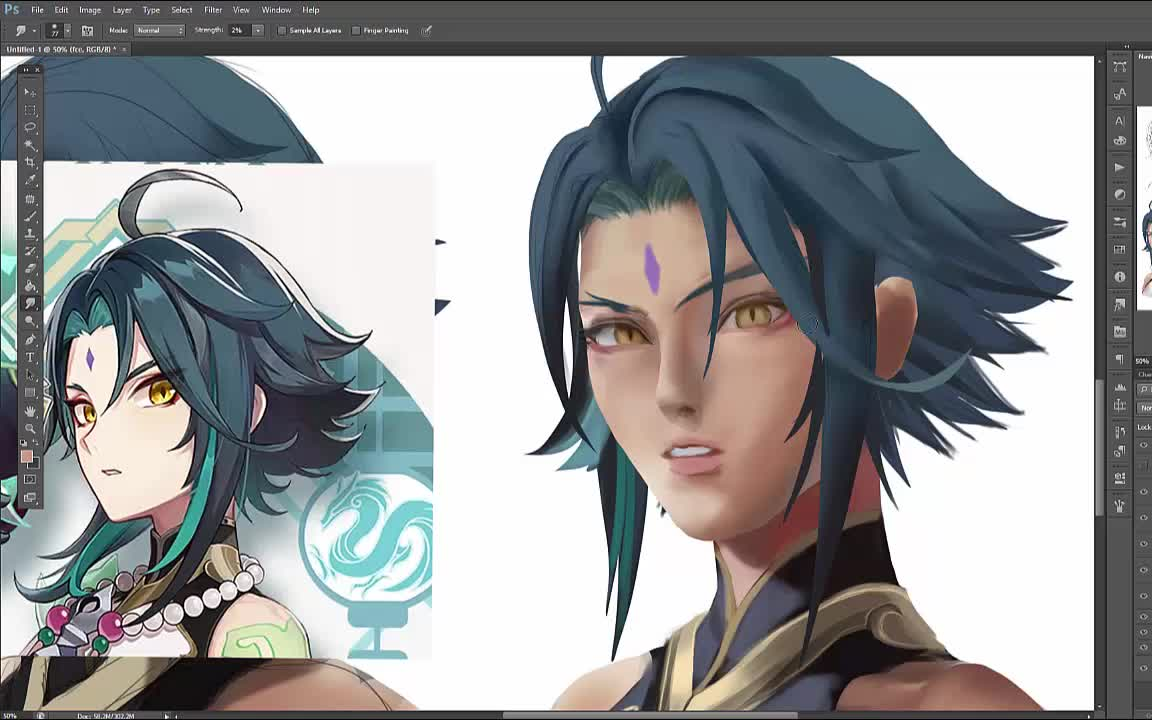1152x720 pixels.
Task: Select the Horizontal Type tool
Action: (30, 357)
